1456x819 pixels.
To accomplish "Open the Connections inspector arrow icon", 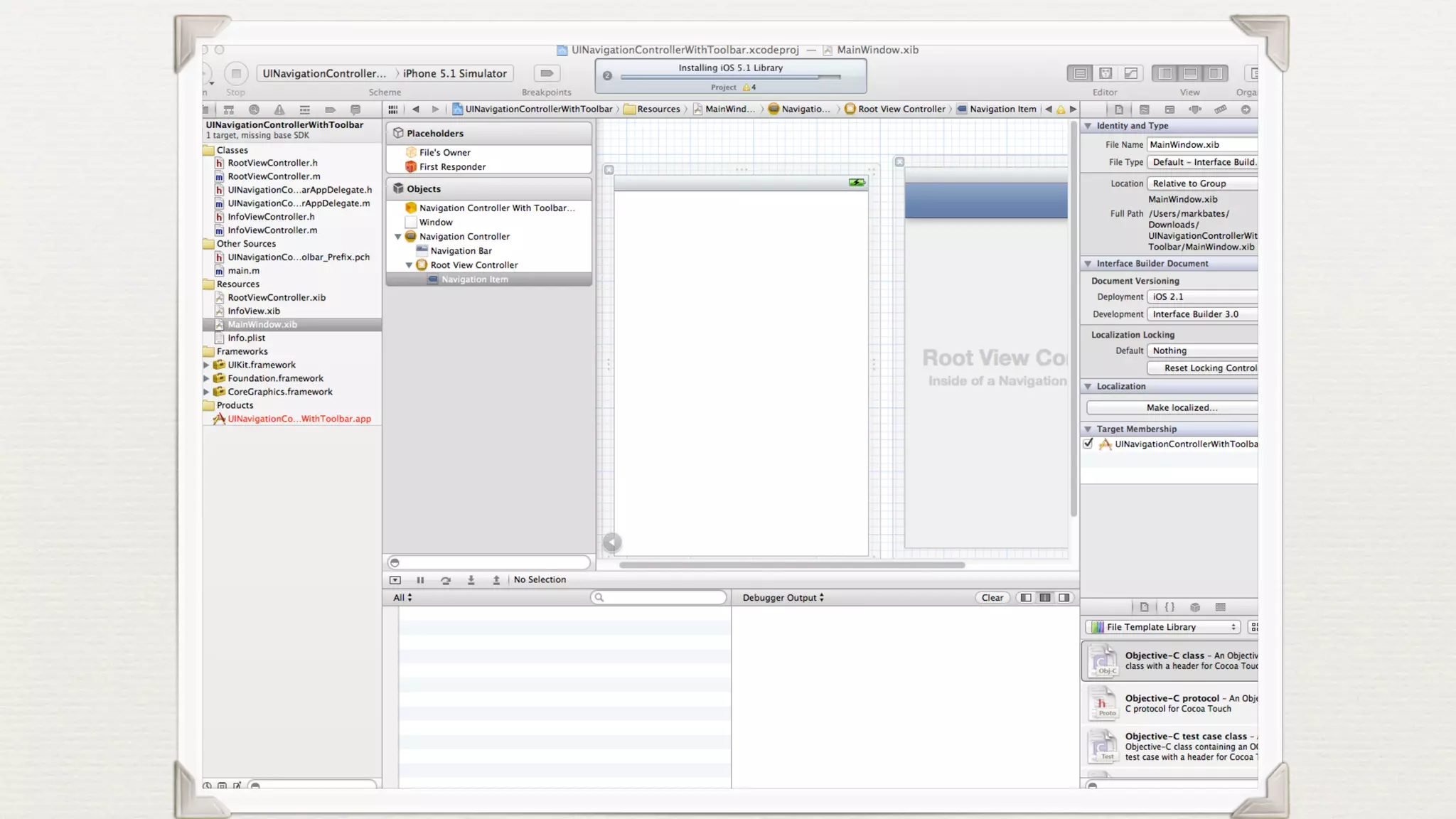I will click(x=1246, y=109).
